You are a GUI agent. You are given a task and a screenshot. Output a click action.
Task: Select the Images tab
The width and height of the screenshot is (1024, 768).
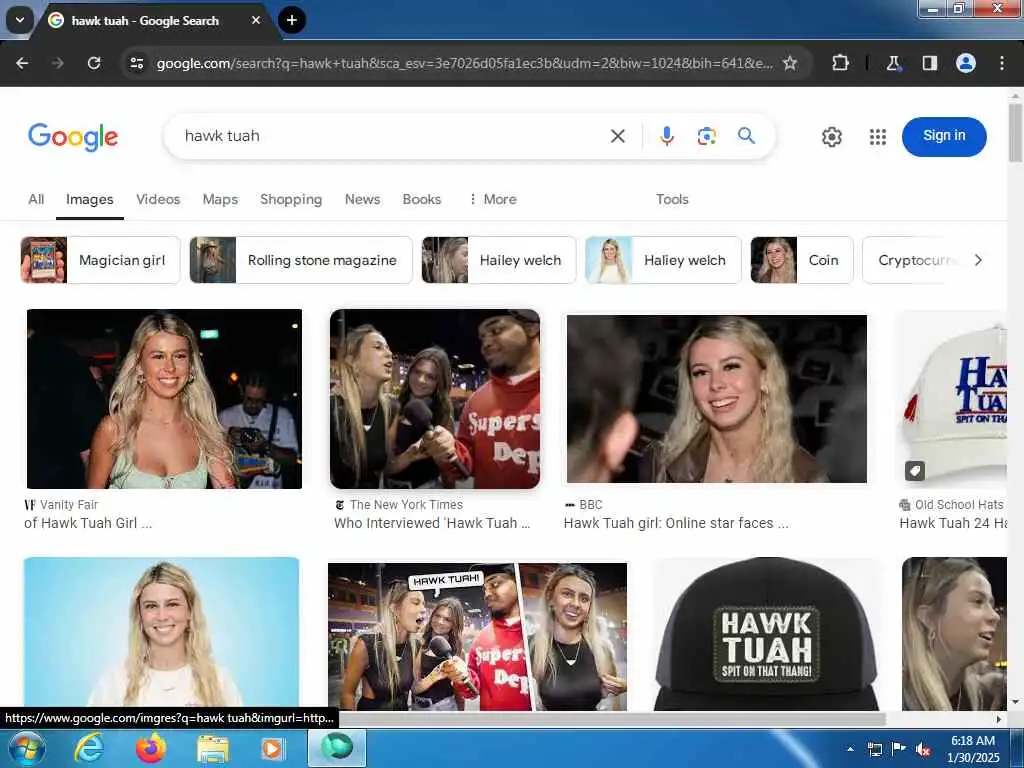click(89, 199)
